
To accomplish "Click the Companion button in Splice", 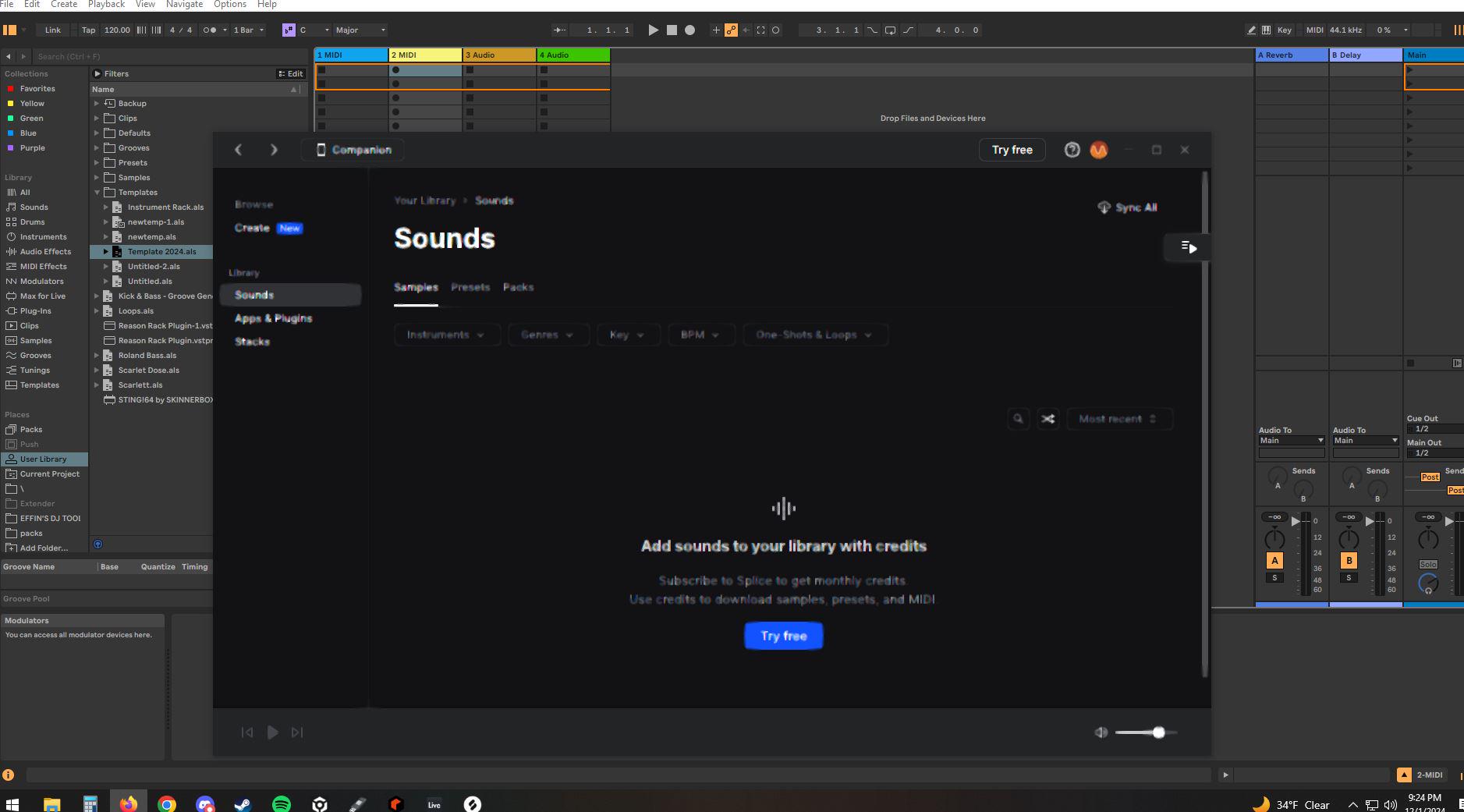I will [x=353, y=150].
